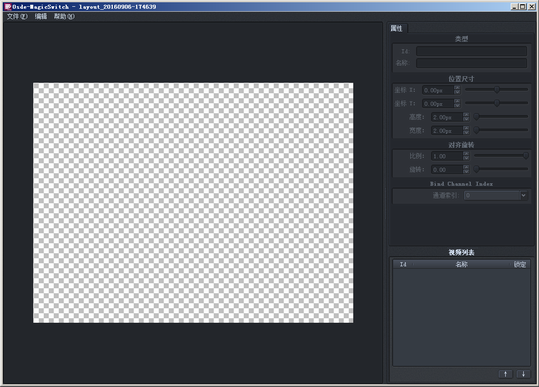
Task: Increase the 宽度 spinner value
Action: pos(466,128)
